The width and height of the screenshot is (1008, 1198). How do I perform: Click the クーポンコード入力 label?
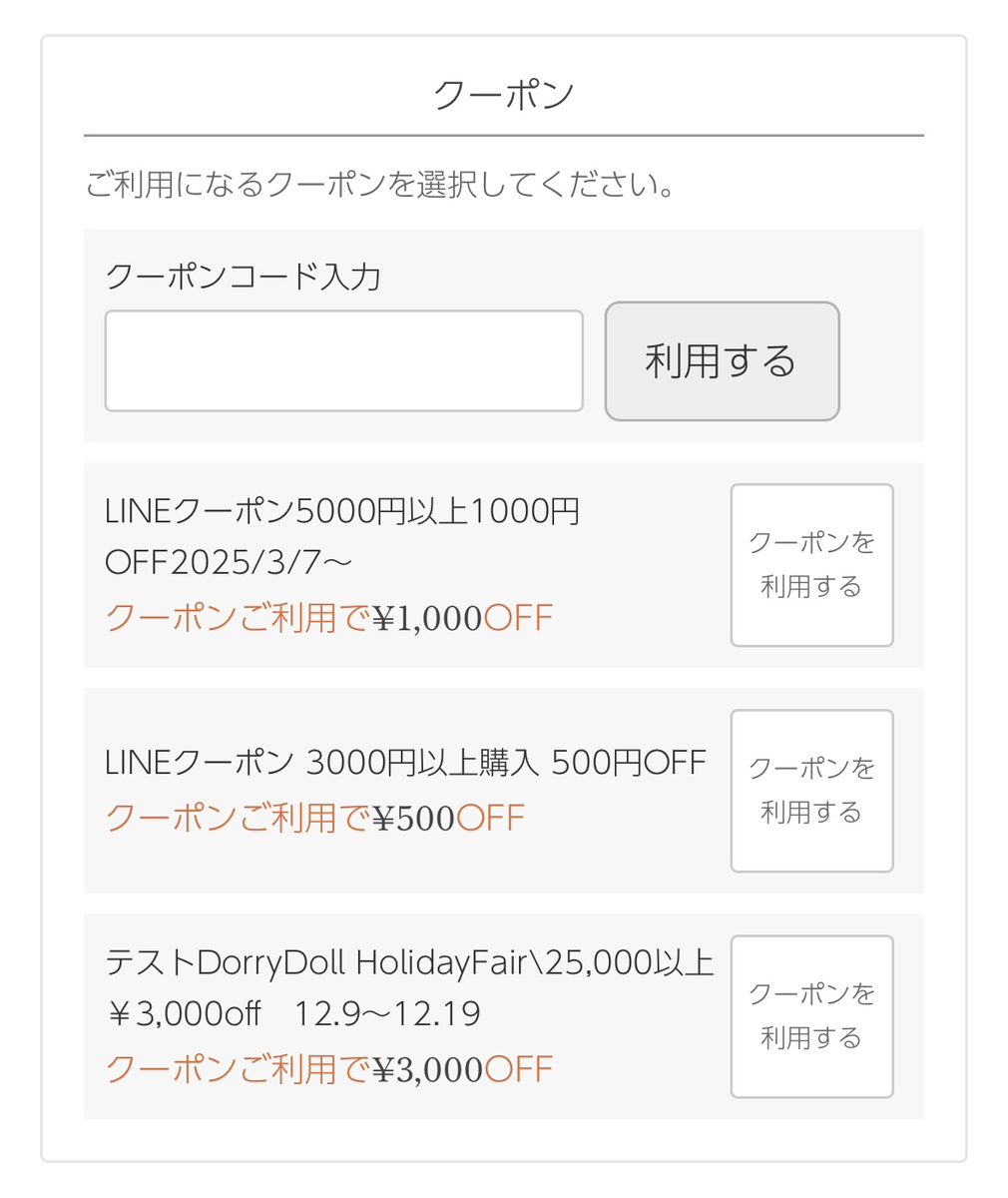tap(243, 277)
